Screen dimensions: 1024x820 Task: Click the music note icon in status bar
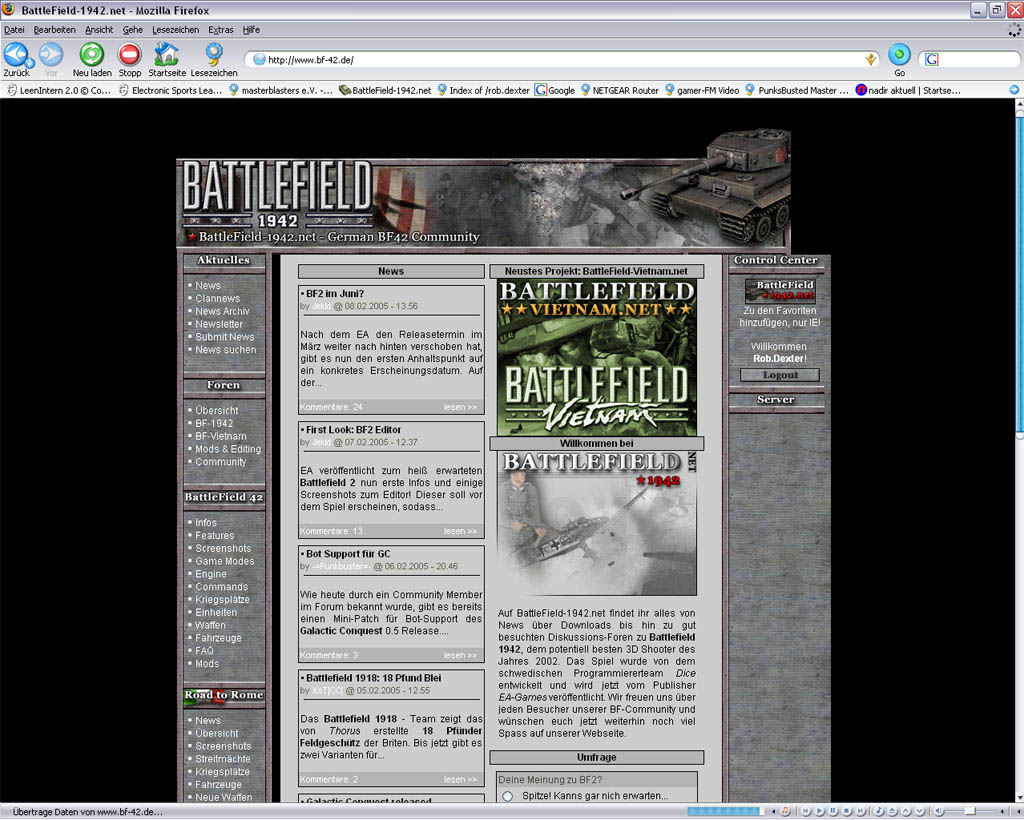point(785,811)
